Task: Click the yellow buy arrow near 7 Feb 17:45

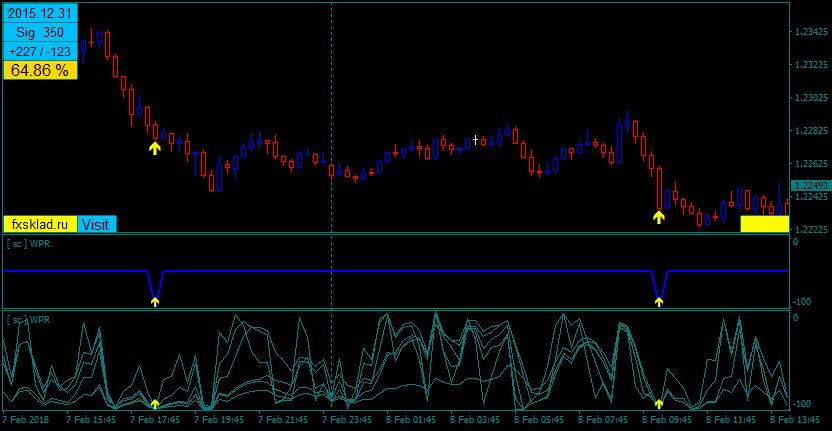Action: 154,148
